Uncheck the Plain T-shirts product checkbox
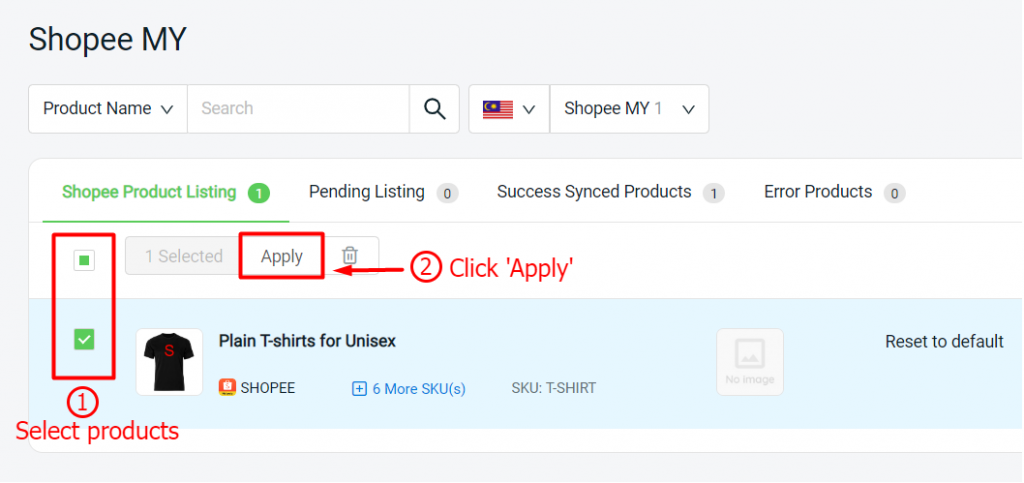Screen dimensions: 1024x483 (84, 339)
